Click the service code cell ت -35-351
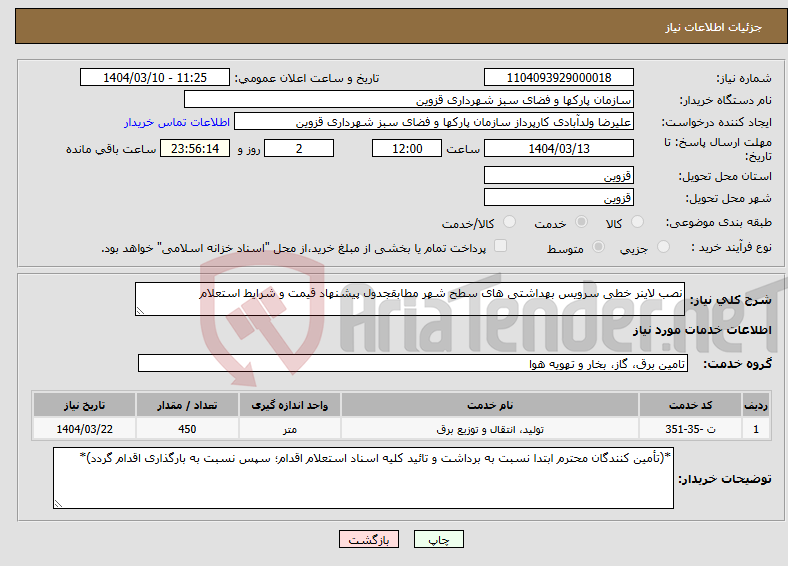788x566 pixels. coord(691,429)
